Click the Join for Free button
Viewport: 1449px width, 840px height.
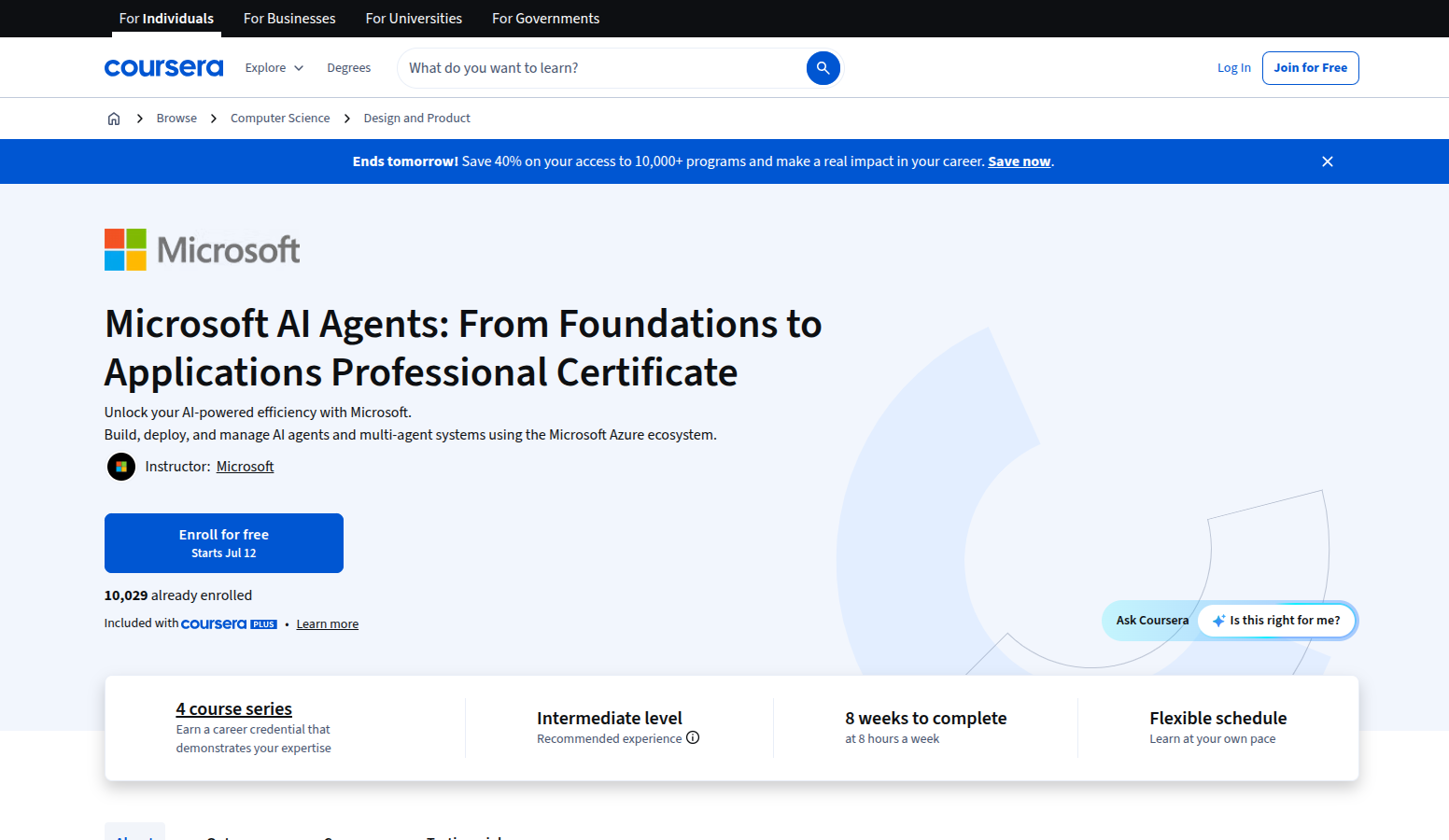[x=1311, y=68]
